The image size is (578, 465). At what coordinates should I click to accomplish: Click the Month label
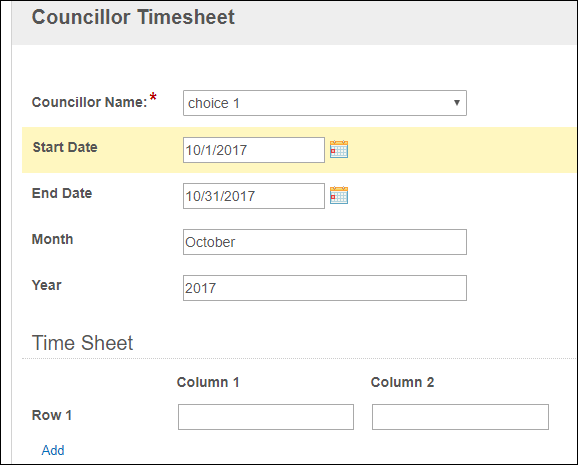[x=52, y=239]
